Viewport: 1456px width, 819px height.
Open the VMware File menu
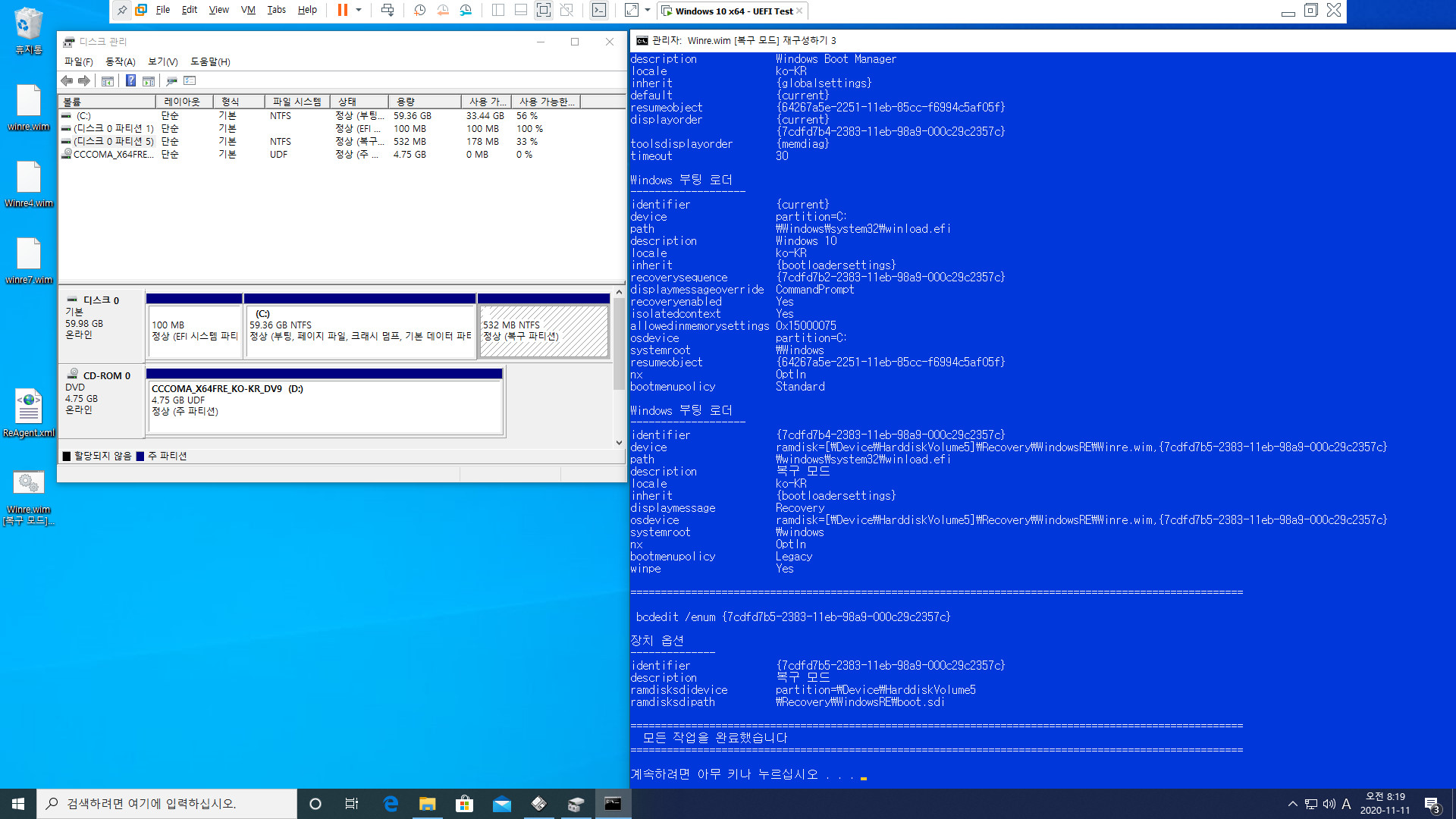[163, 10]
